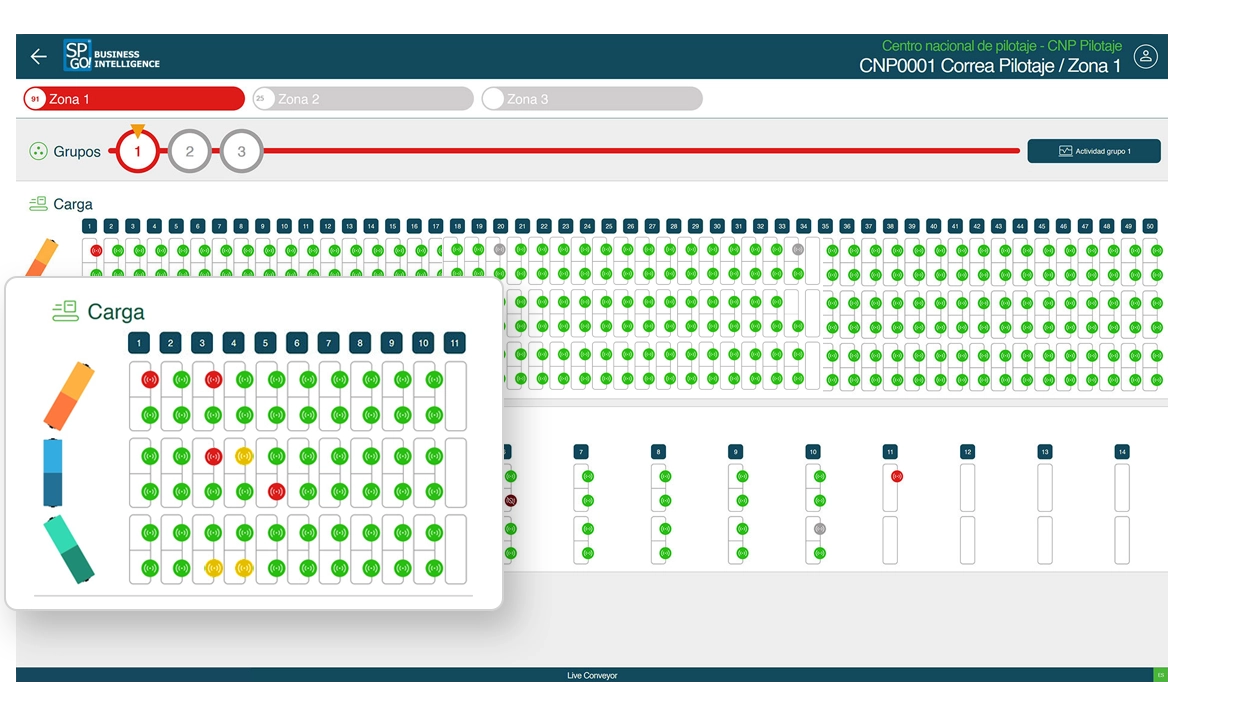Viewport: 1259px width, 706px height.
Task: Click the top green sensor under lower column 9
Action: [742, 476]
